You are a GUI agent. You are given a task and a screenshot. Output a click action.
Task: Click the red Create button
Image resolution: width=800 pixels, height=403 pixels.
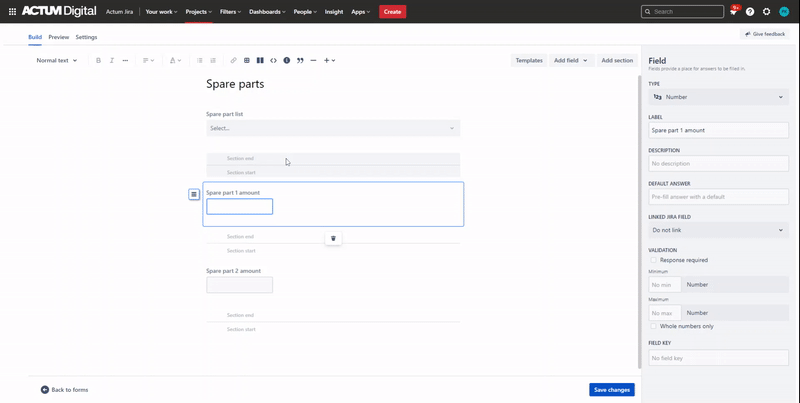tap(392, 12)
